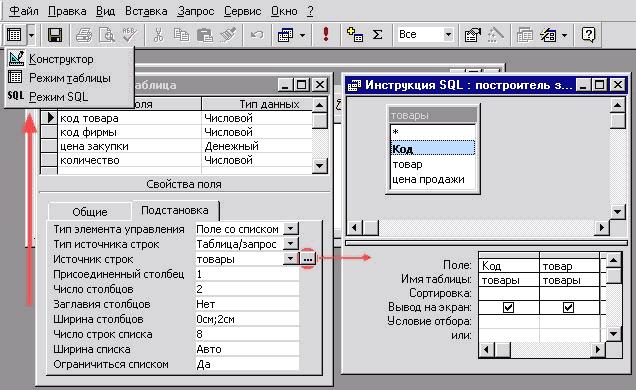Viewport: 636px width, 390px height.
Task: Click the Print toolbar icon
Action: (x=84, y=35)
